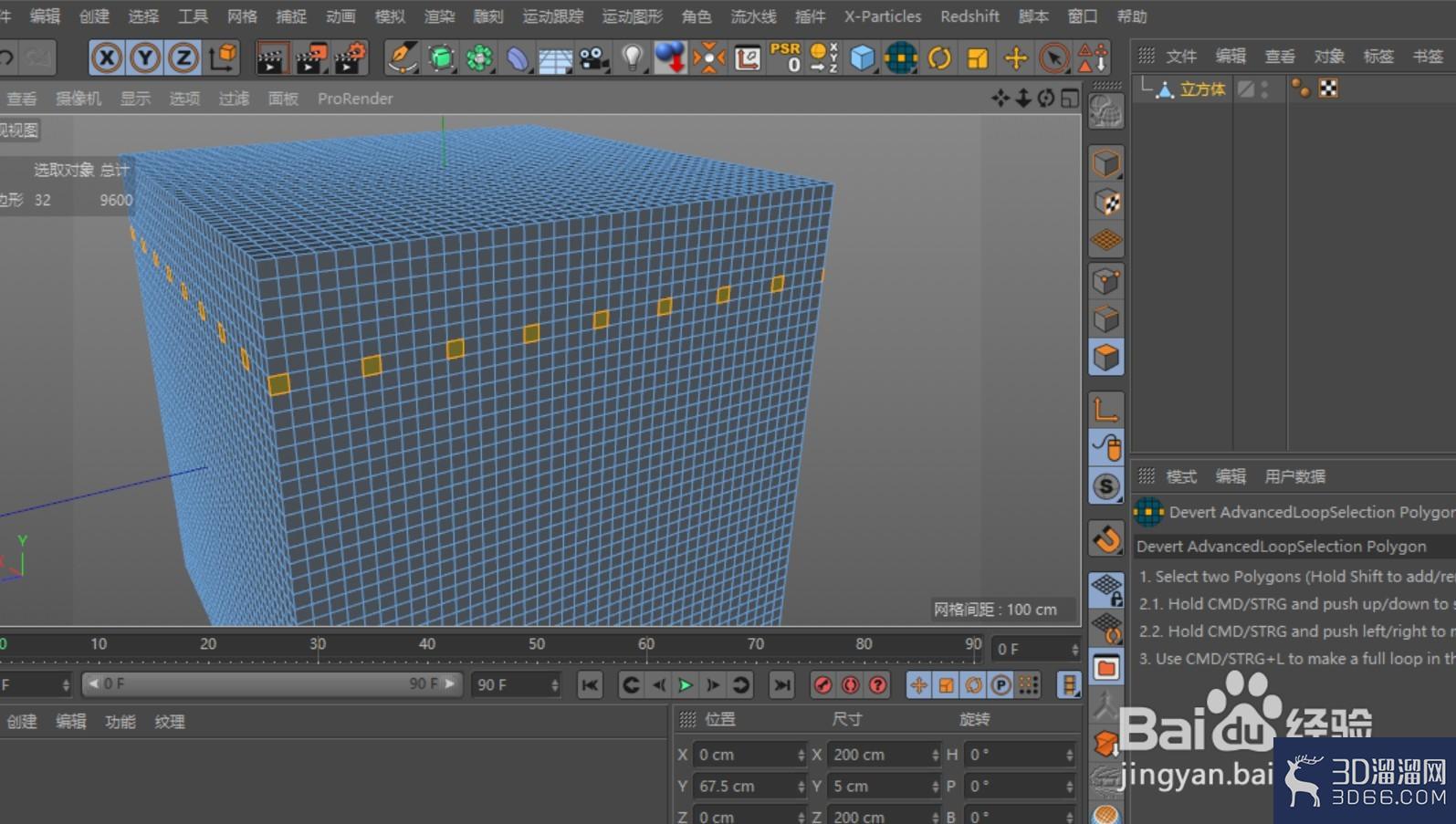Go to end of animation
The image size is (1456, 824).
(x=782, y=685)
